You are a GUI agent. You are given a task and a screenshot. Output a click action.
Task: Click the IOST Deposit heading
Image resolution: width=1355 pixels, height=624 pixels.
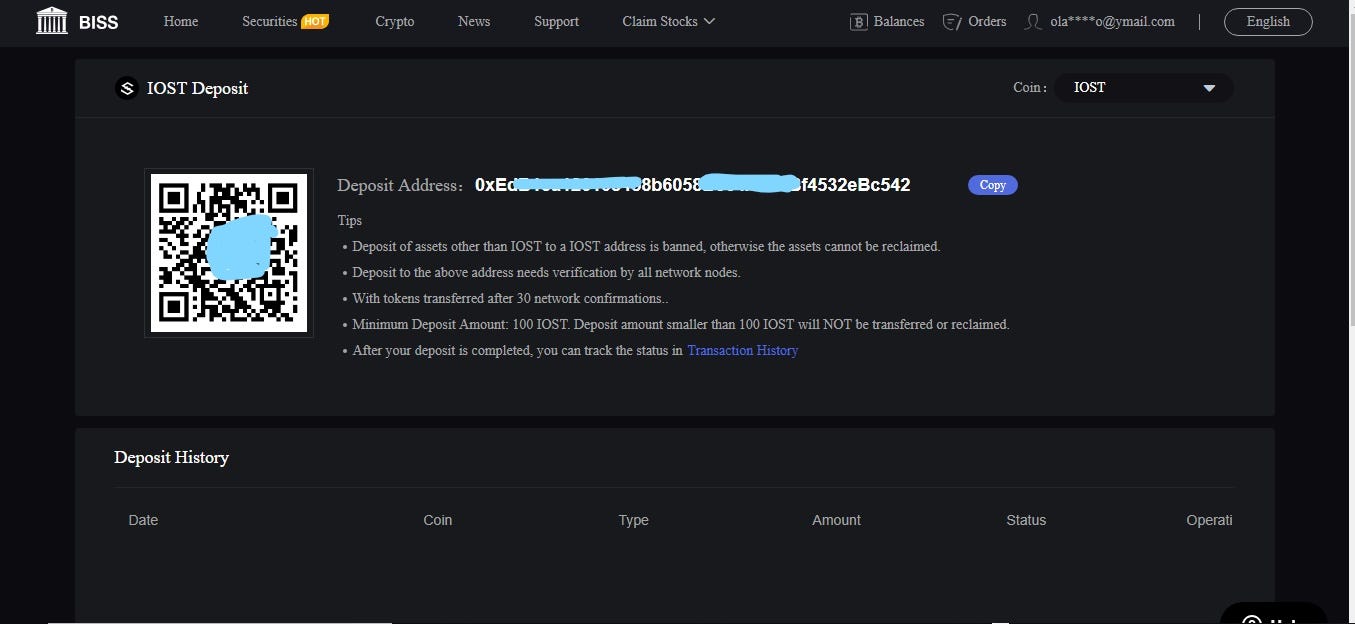[197, 88]
